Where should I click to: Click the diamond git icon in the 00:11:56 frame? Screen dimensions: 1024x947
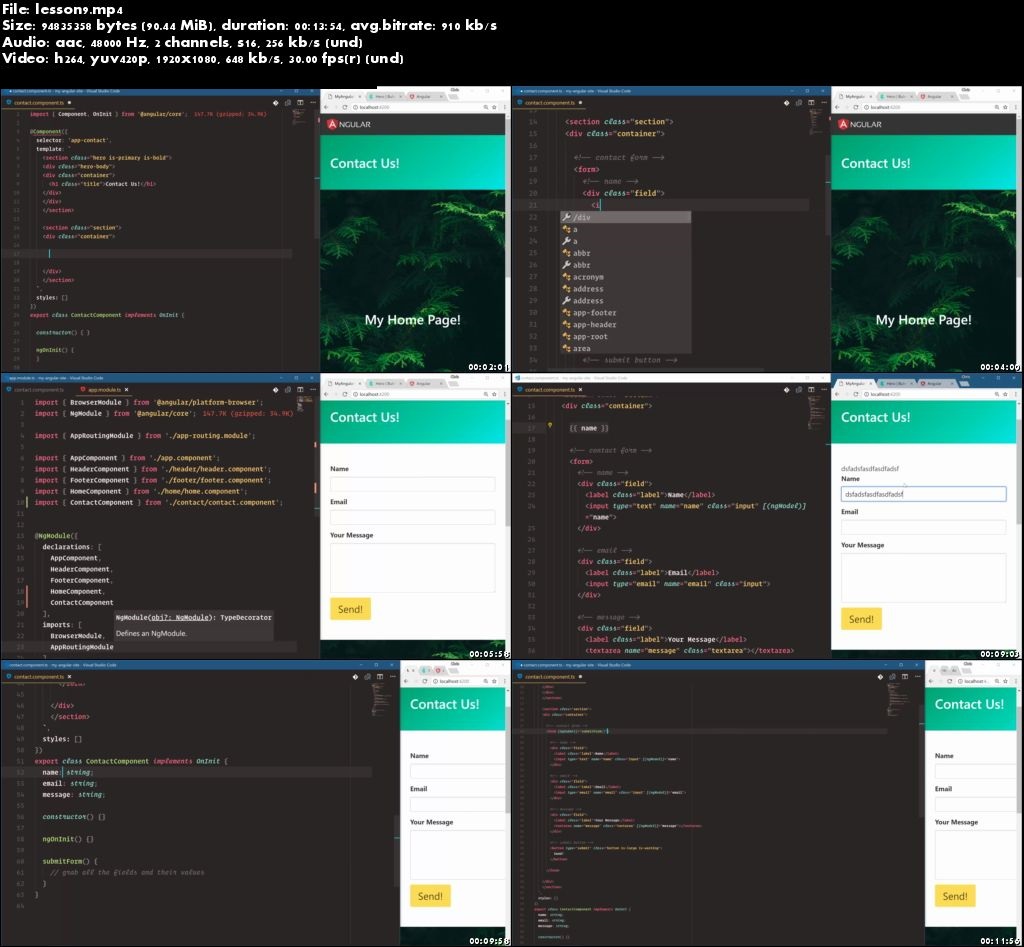point(880,677)
